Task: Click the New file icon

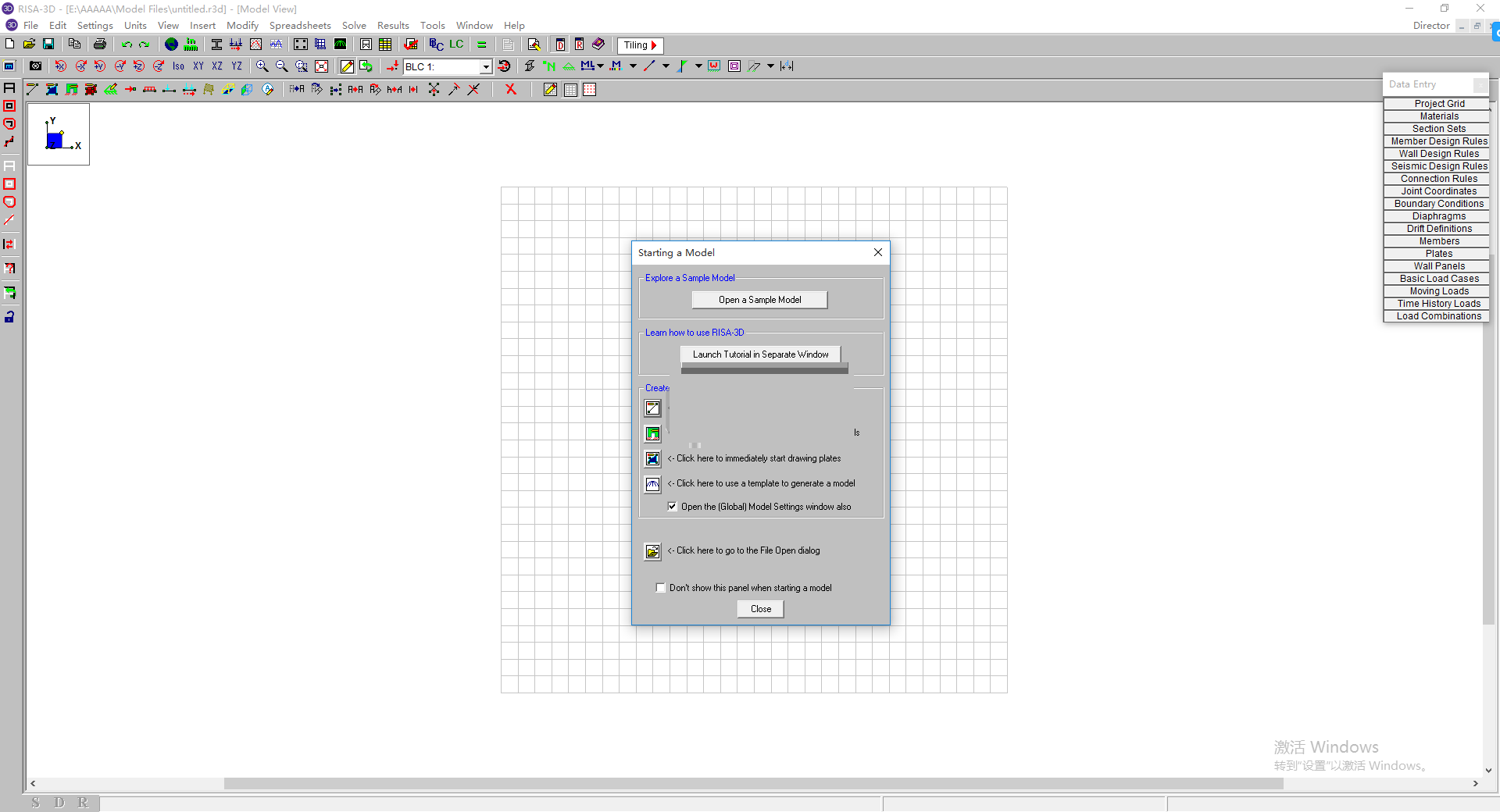Action: pyautogui.click(x=10, y=45)
